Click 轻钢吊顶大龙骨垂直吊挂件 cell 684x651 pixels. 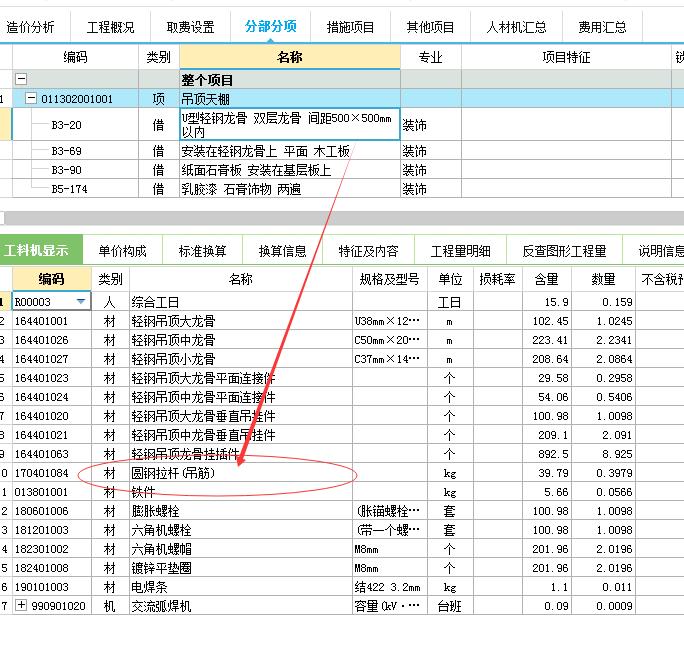pos(241,416)
